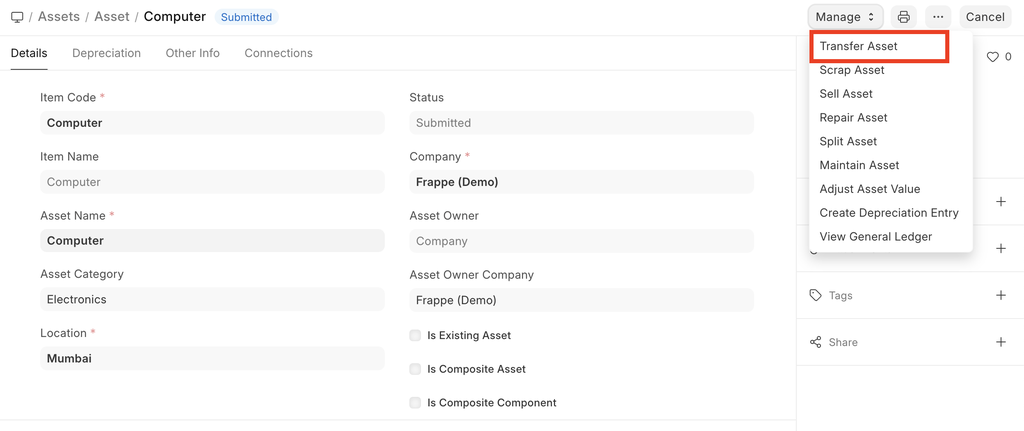Image resolution: width=1024 pixels, height=431 pixels.
Task: Click the Tags label icon
Action: click(816, 296)
